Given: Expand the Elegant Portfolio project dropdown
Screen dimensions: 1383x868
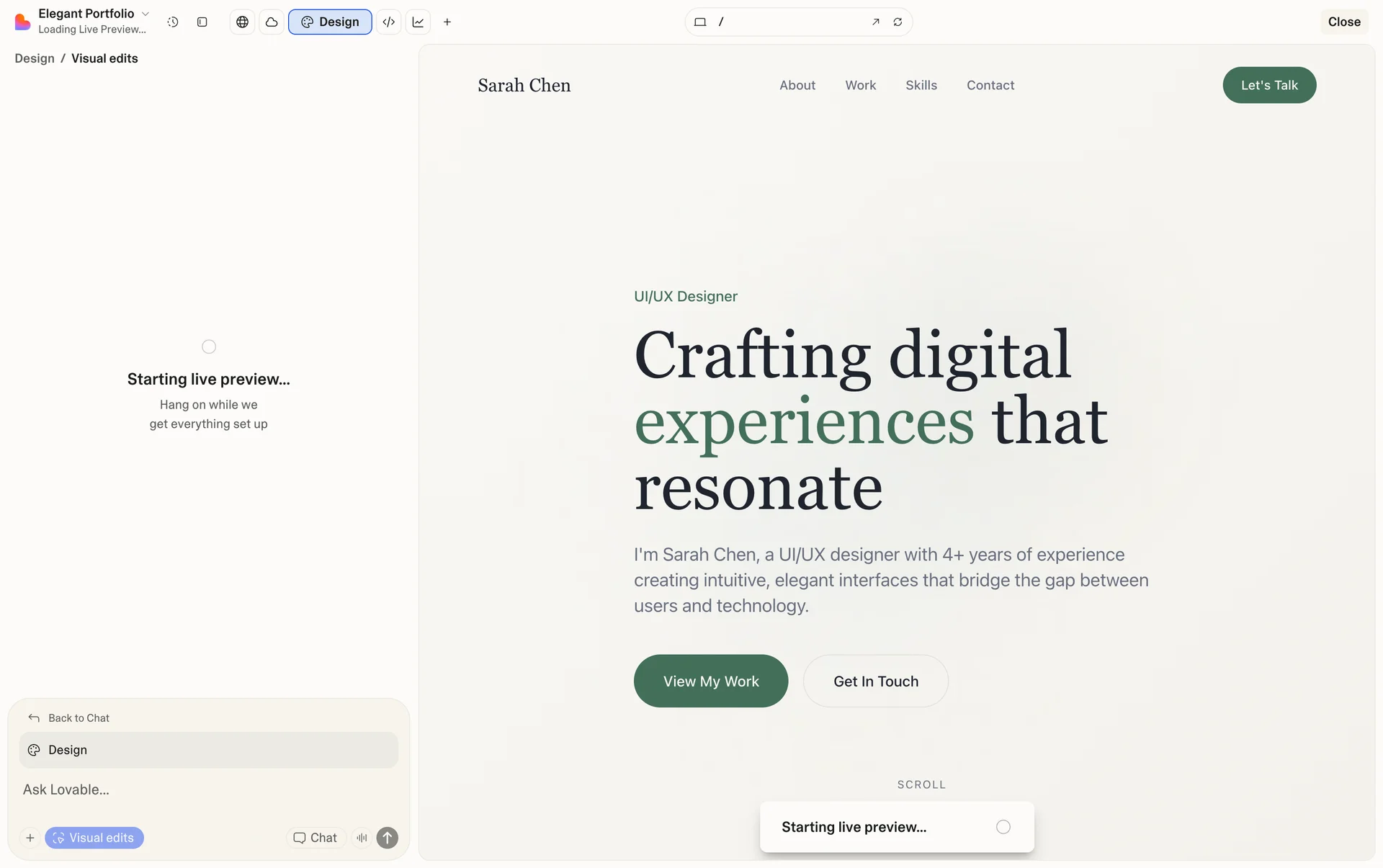Looking at the screenshot, I should (x=146, y=14).
